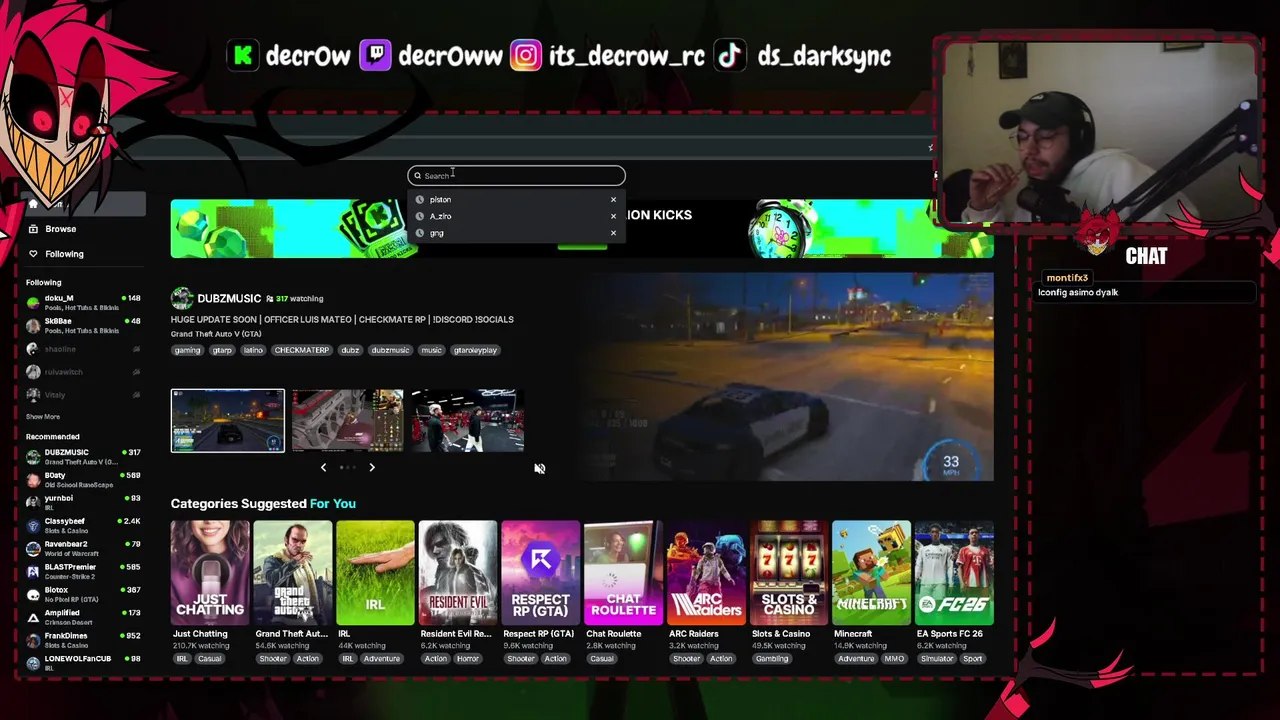Viewport: 1280px width, 720px height.
Task: Open Sk8Bae channel avatar
Action: [x=33, y=325]
